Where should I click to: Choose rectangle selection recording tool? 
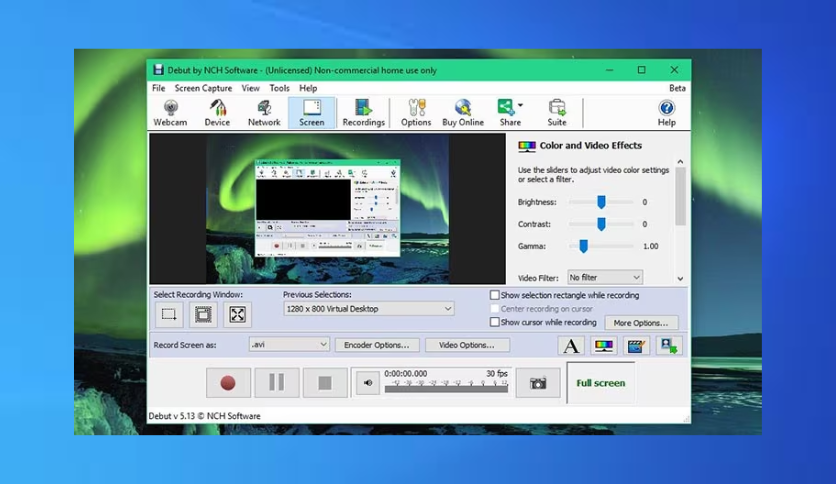[x=169, y=314]
